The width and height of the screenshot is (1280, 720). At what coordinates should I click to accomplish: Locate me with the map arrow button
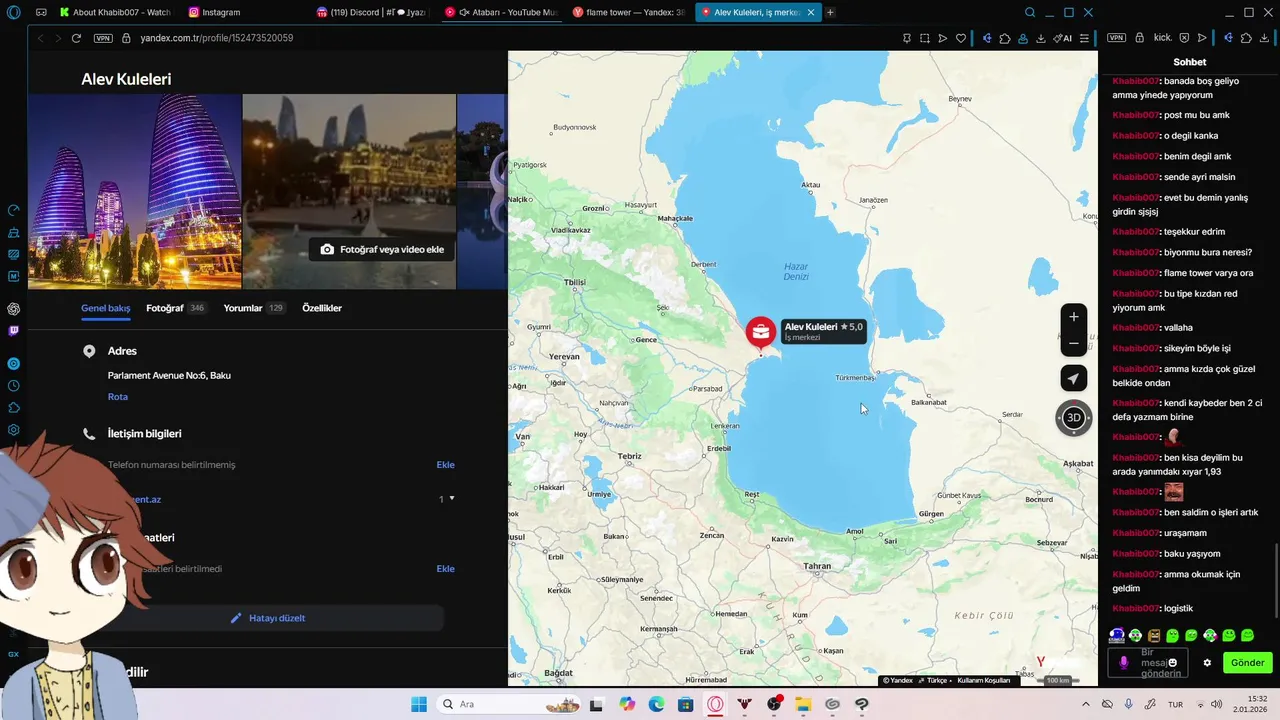click(1073, 378)
